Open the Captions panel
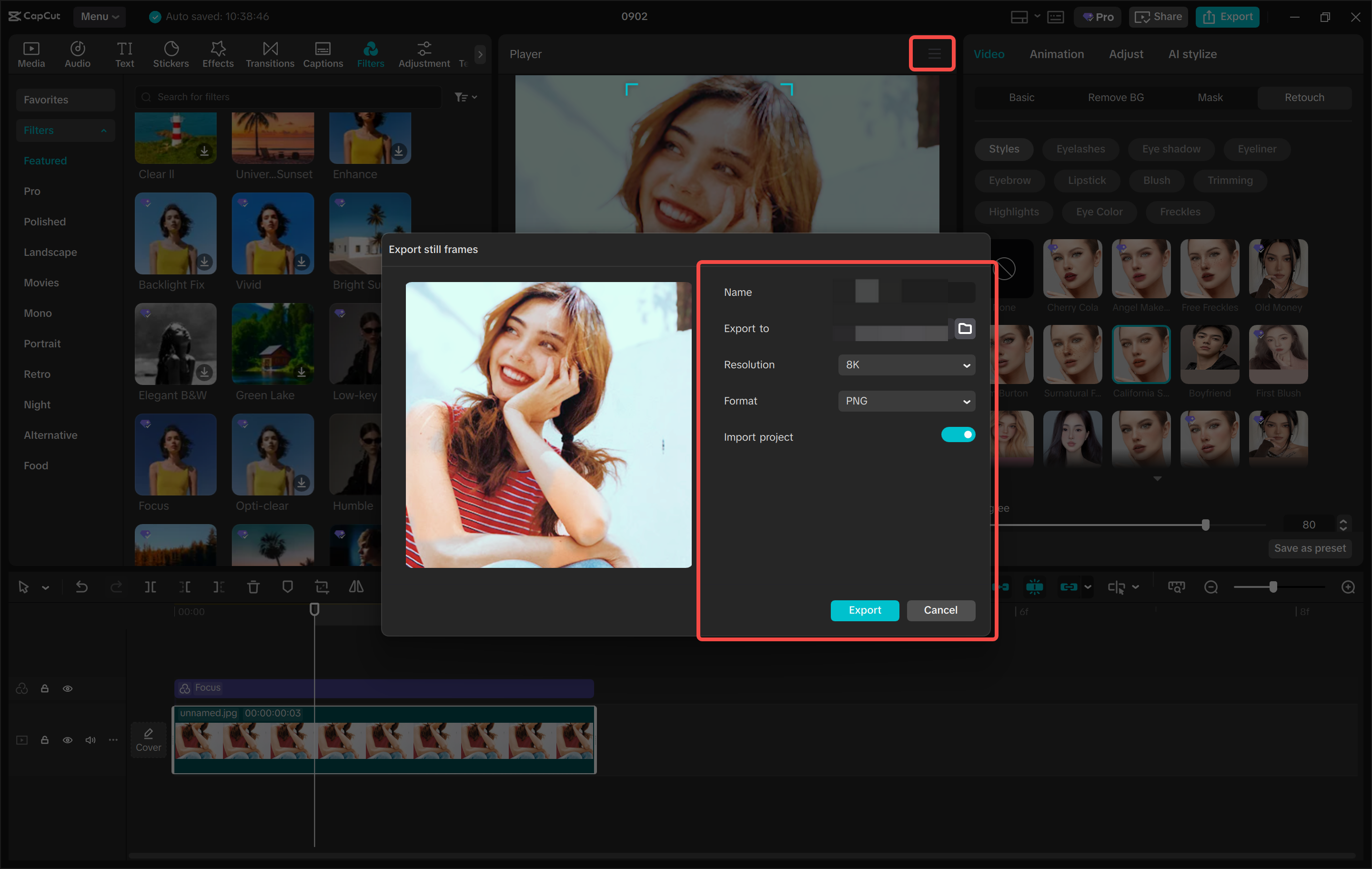The height and width of the screenshot is (869, 1372). coord(323,54)
